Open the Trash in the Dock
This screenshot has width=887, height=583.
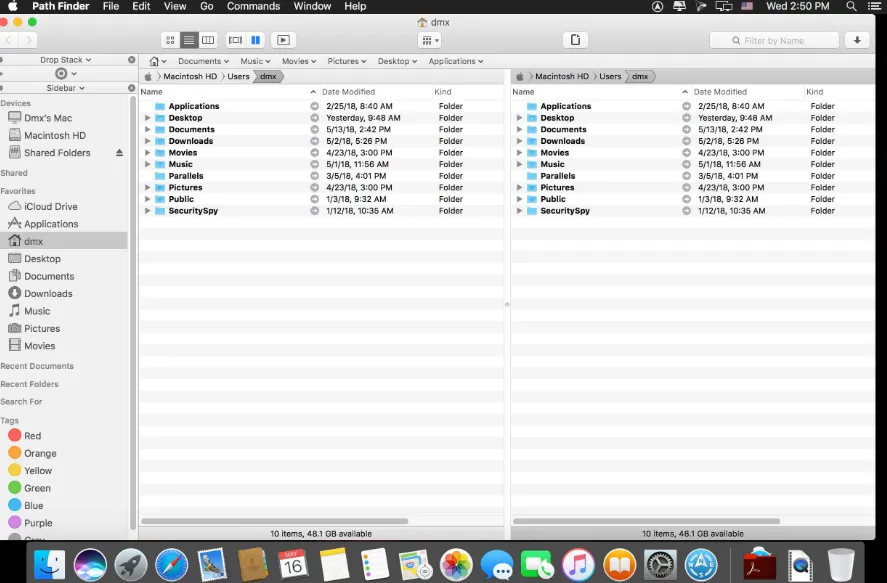click(841, 564)
